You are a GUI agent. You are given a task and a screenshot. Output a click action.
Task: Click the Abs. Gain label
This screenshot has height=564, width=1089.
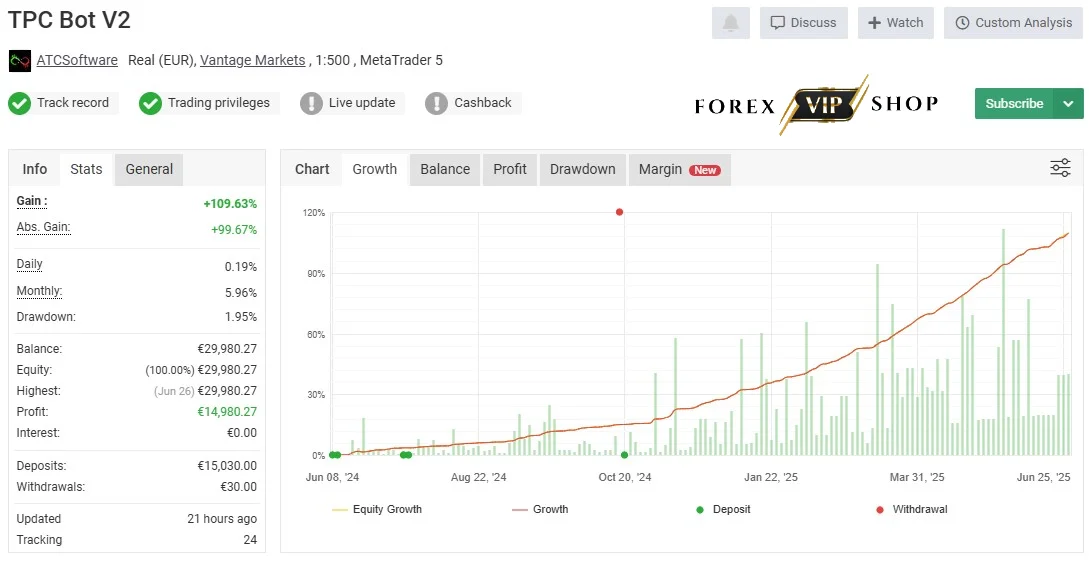point(43,227)
